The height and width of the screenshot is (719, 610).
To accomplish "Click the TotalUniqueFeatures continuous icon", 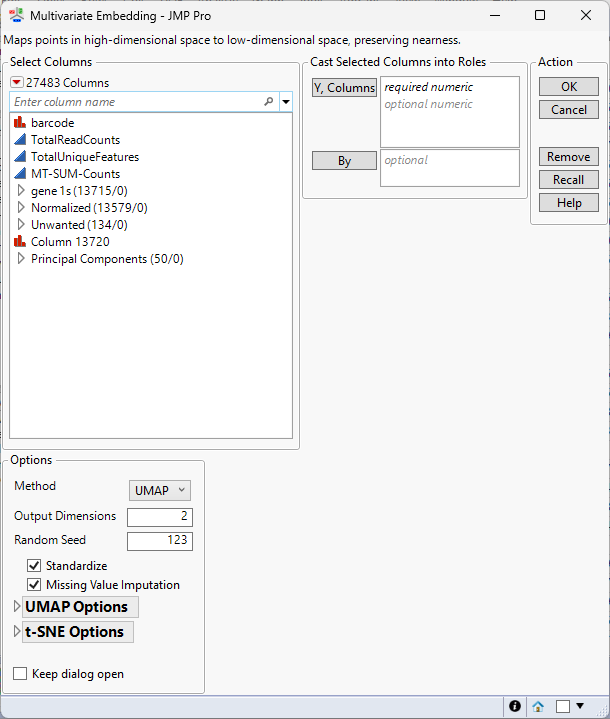I will [20, 156].
